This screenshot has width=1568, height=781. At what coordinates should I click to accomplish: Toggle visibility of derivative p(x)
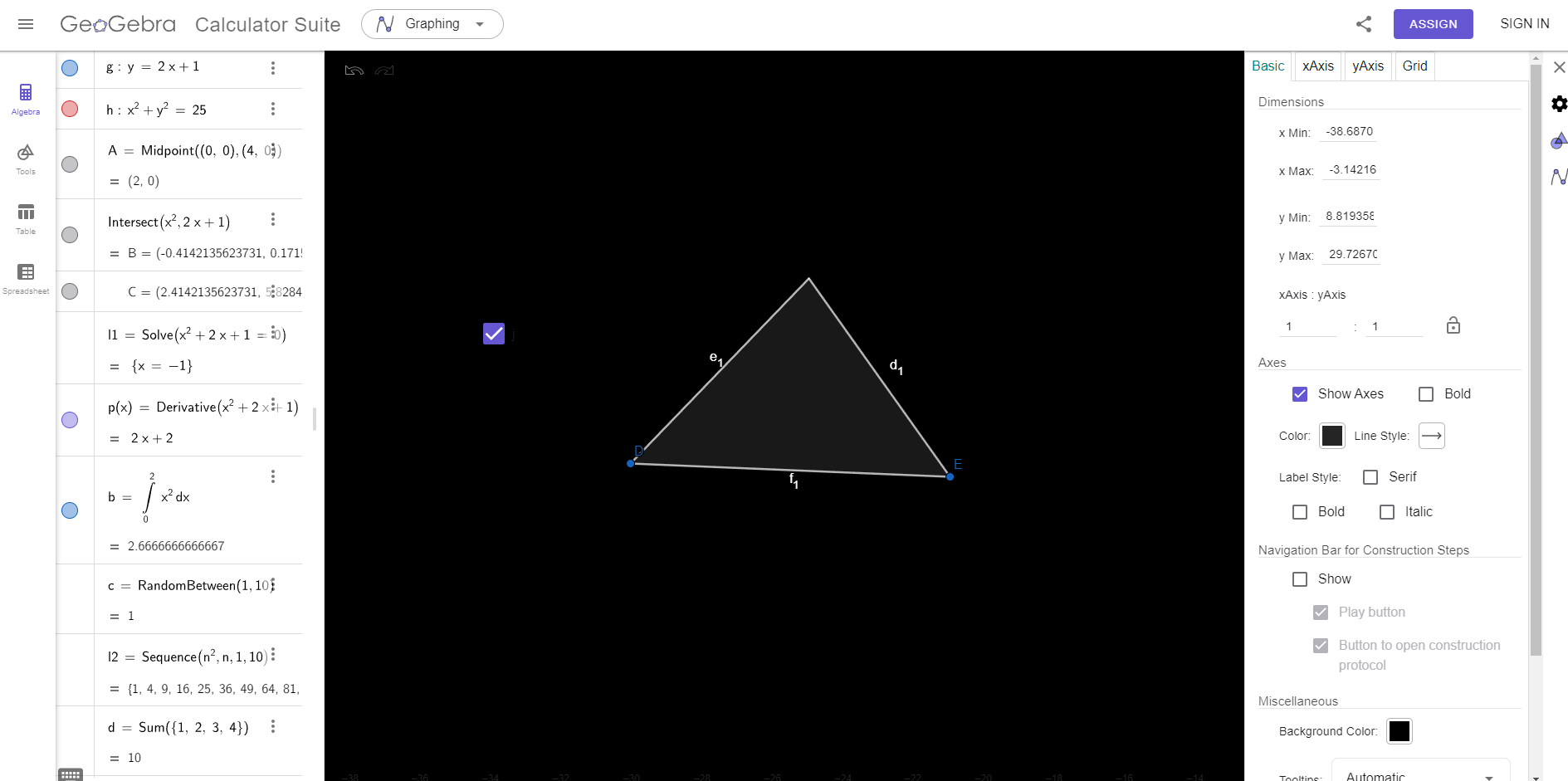tap(70, 420)
